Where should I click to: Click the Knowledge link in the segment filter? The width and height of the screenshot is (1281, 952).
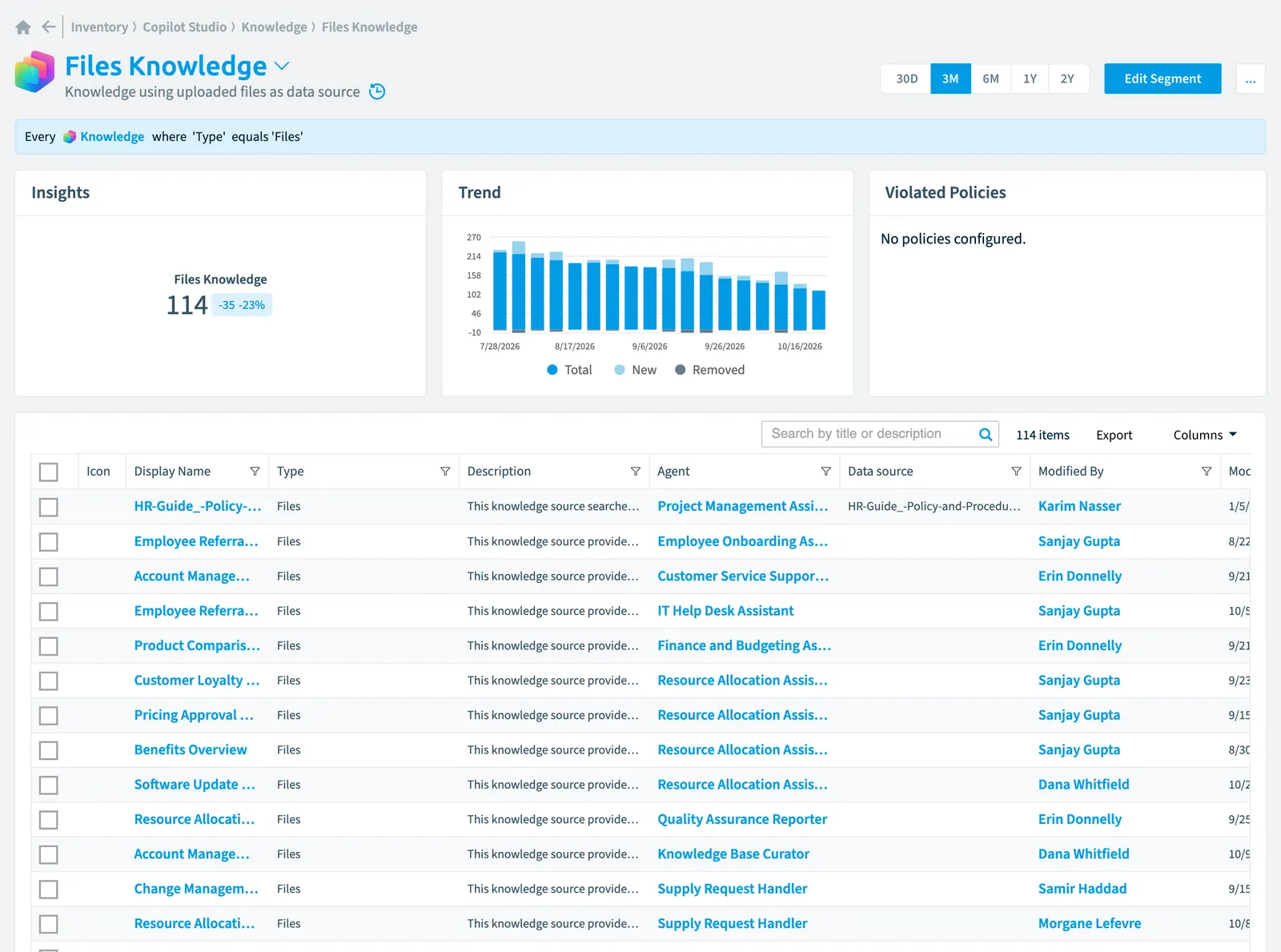(x=112, y=137)
